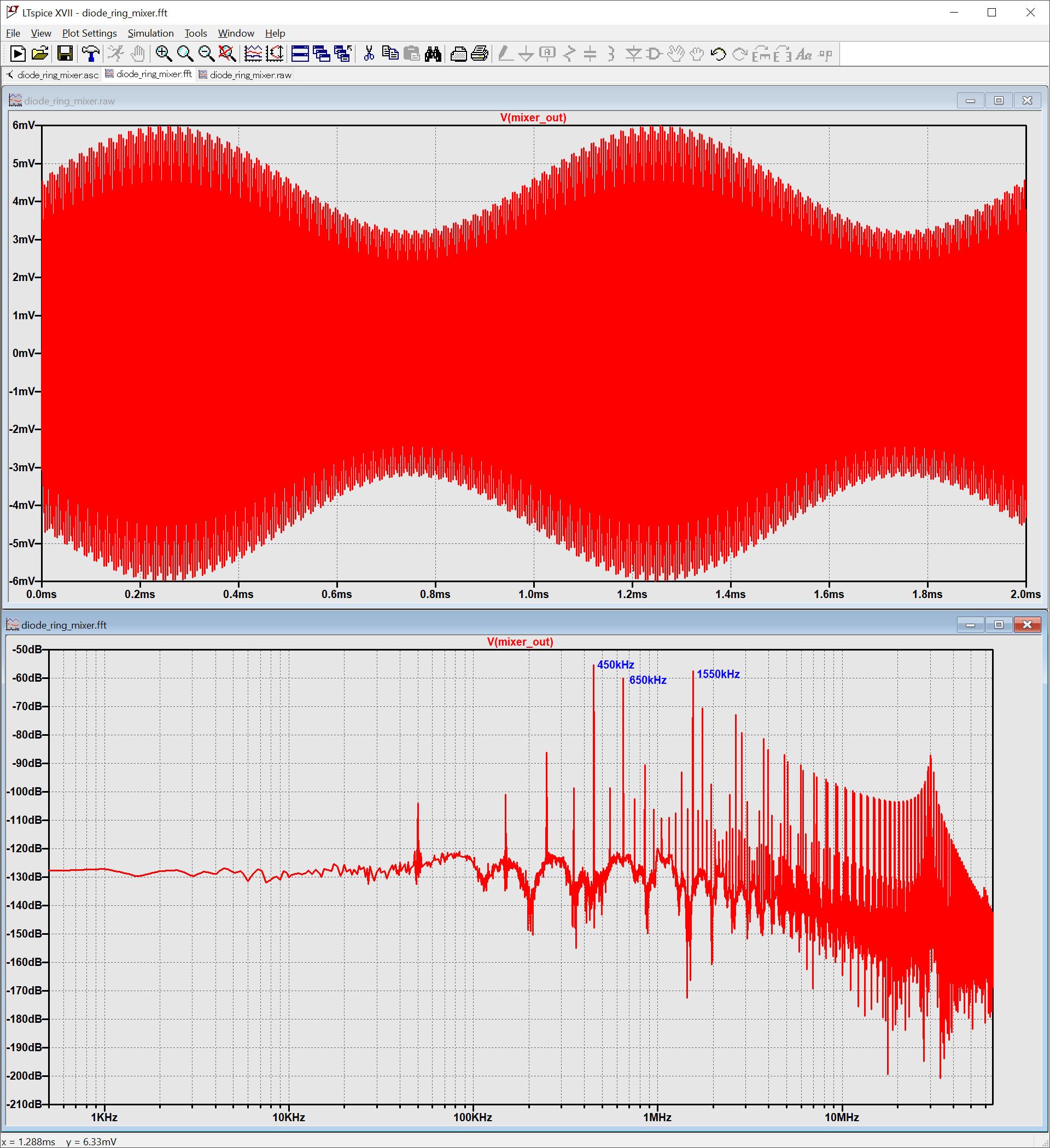Click V(mixer_out) label in waveform pane
Screen dimensions: 1050x1148
point(533,118)
